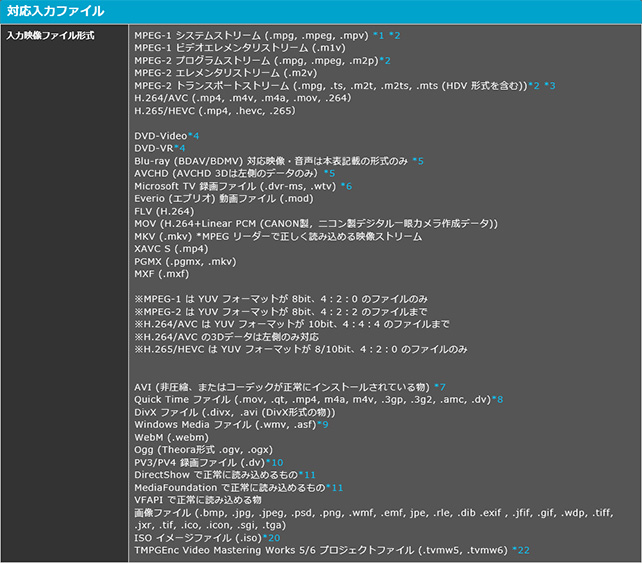Click the ※H.264/AVC 10bit 4:4:4 note

pos(292,324)
